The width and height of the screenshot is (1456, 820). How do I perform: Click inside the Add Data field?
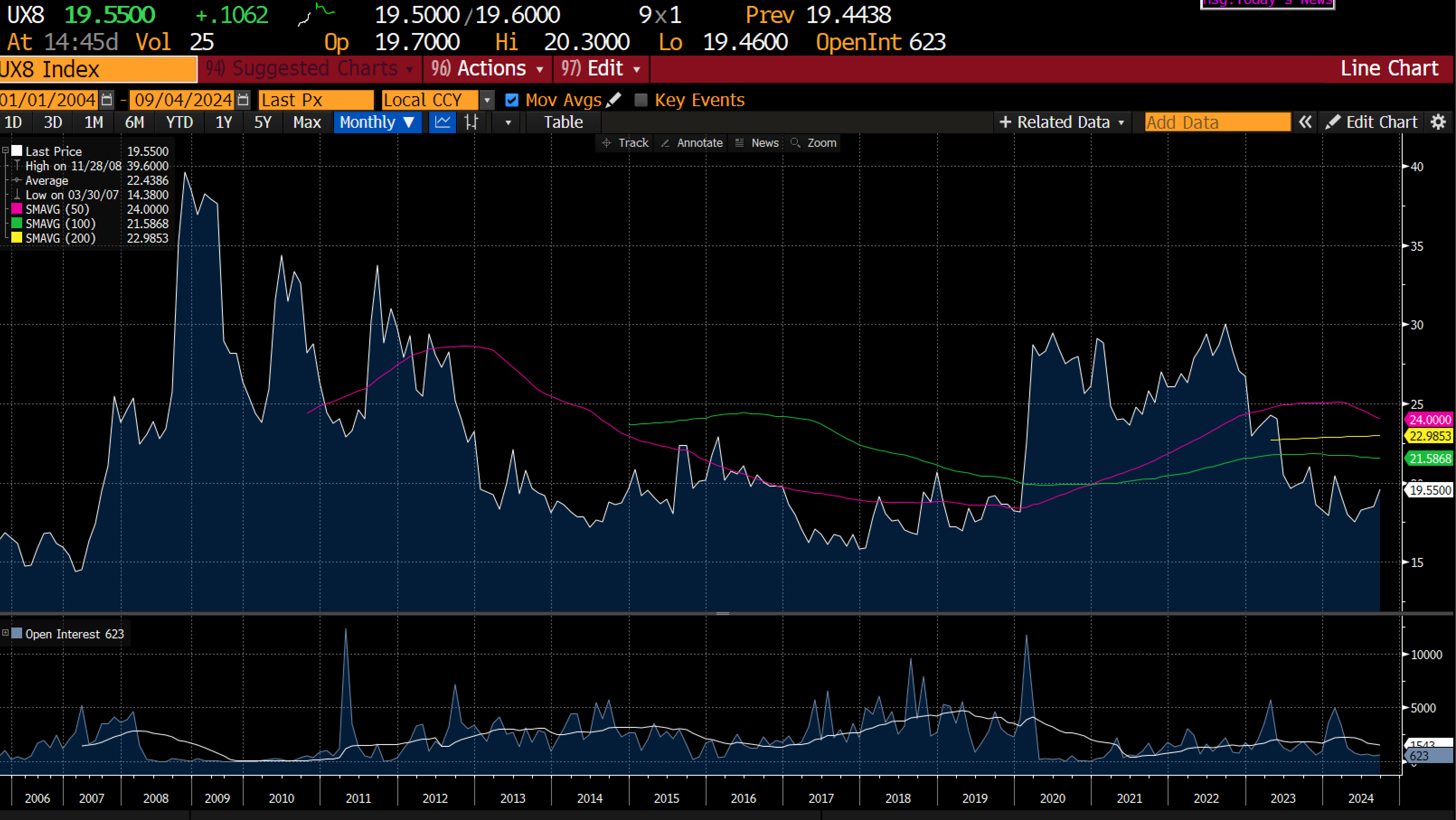1215,122
